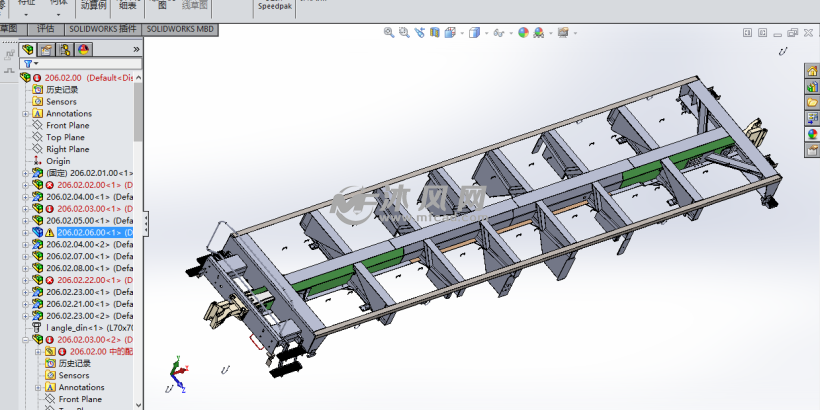Switch to DisplayManager tab
The width and height of the screenshot is (820, 410).
pos(83,50)
